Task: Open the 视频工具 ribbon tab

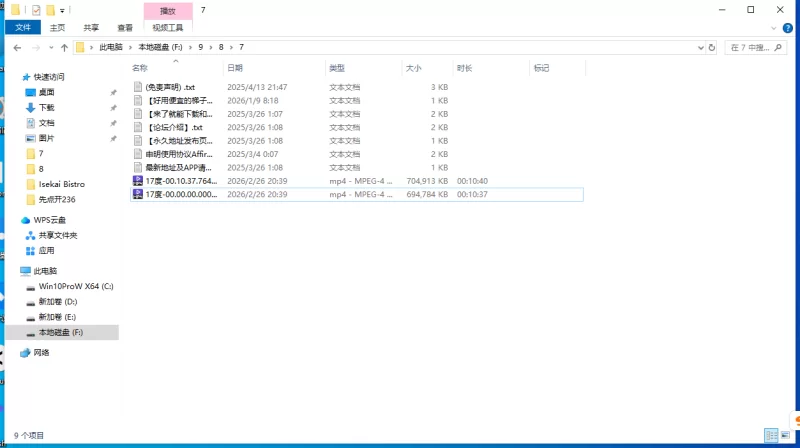Action: [167, 28]
